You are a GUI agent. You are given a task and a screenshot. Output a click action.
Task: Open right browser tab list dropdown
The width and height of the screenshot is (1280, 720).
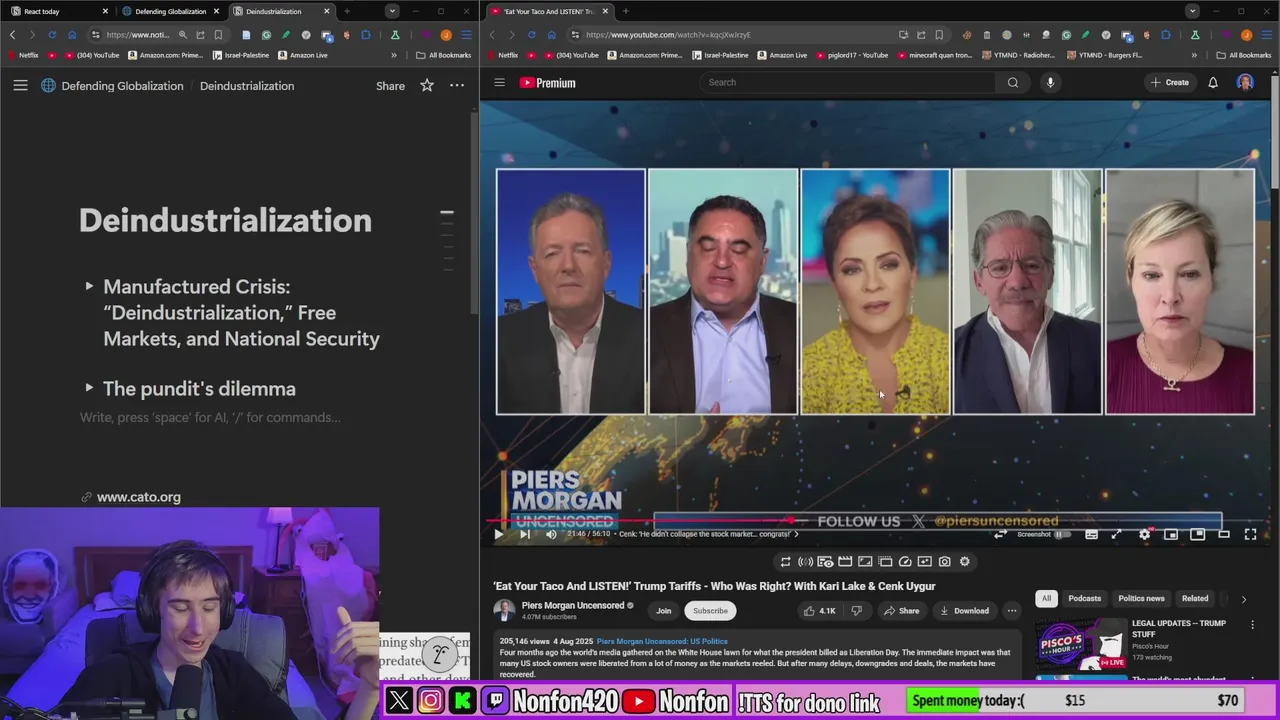point(1192,11)
